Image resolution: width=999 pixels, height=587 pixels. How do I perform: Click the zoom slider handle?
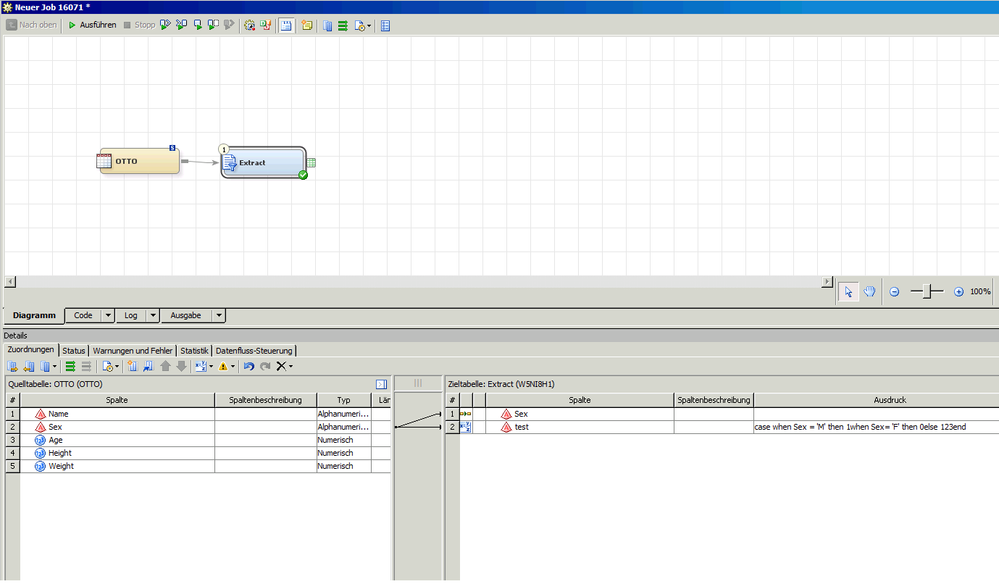928,291
